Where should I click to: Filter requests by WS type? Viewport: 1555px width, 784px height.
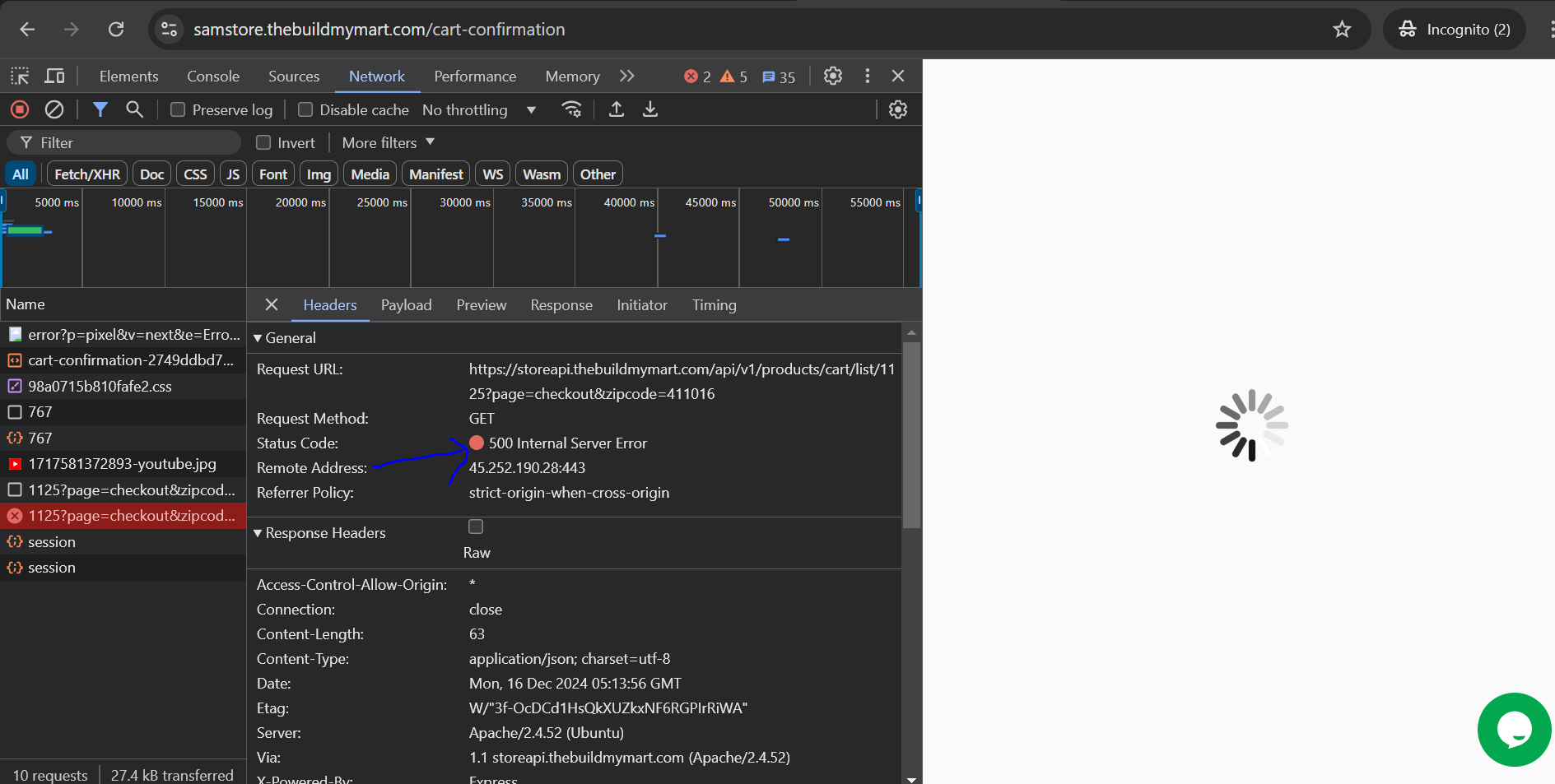tap(493, 174)
